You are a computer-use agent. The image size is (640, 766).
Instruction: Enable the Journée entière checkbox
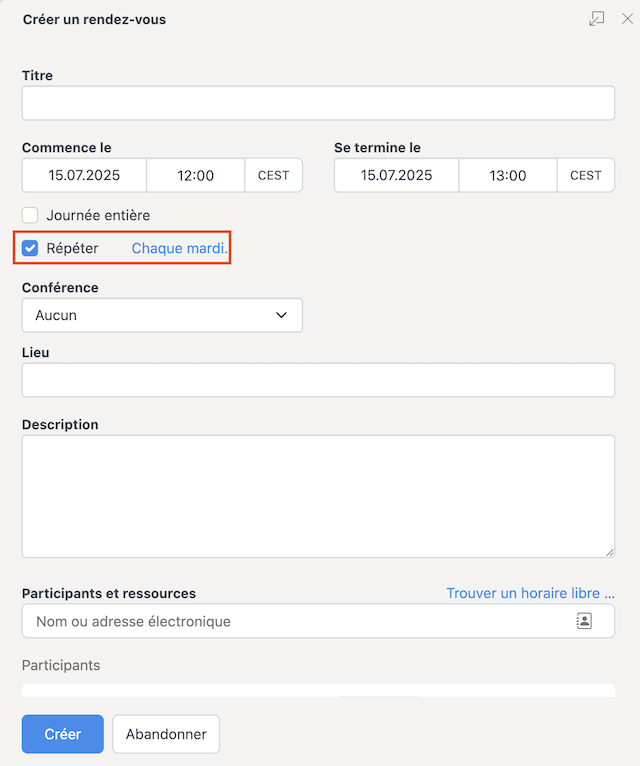coord(30,215)
